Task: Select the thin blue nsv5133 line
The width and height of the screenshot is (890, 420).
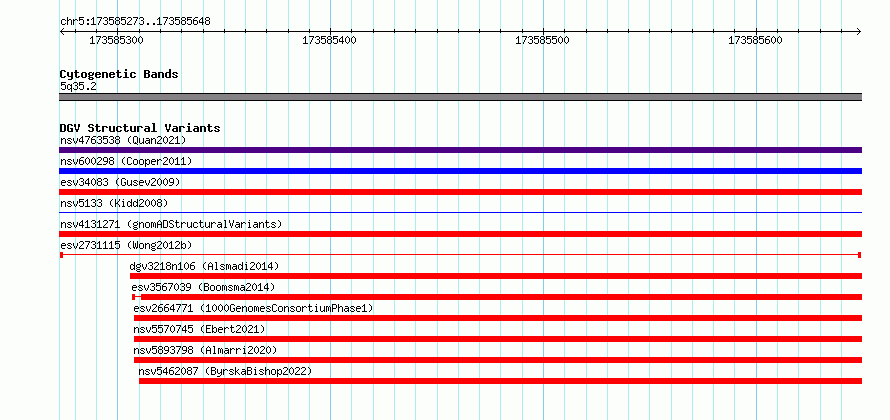Action: pos(460,213)
